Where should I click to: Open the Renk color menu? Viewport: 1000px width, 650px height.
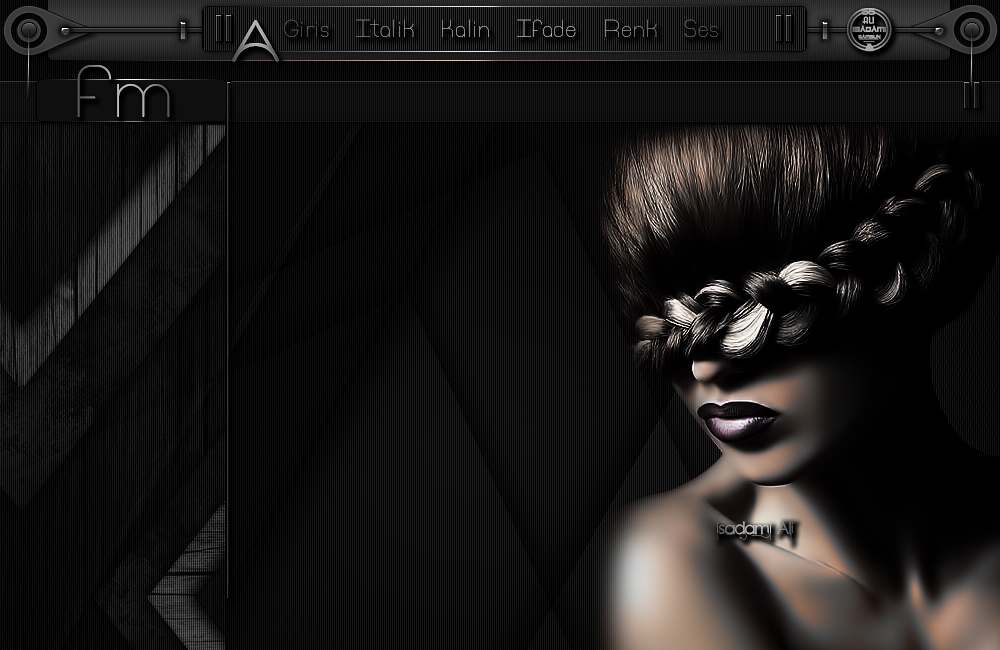click(630, 29)
